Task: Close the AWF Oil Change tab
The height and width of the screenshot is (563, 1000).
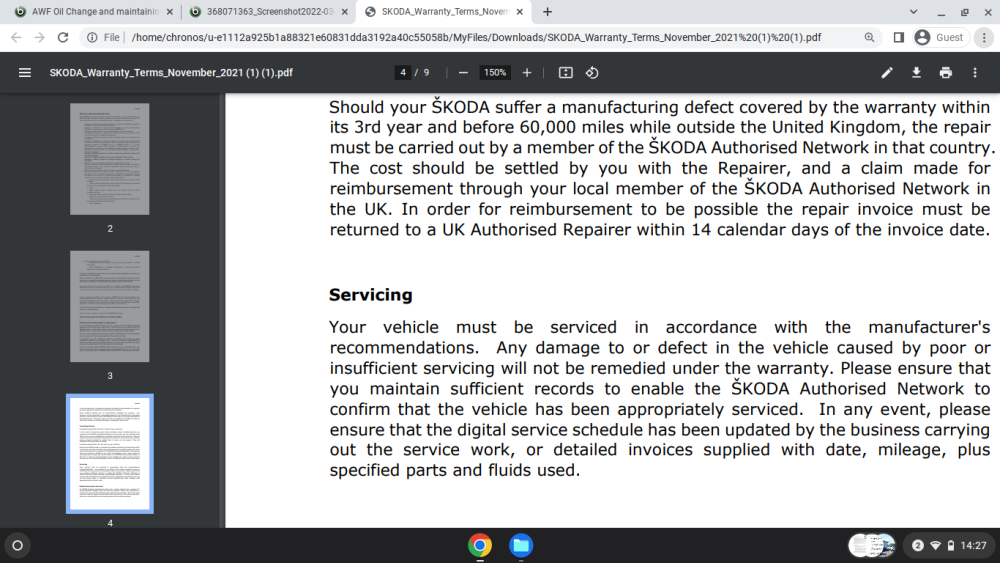Action: click(x=170, y=11)
